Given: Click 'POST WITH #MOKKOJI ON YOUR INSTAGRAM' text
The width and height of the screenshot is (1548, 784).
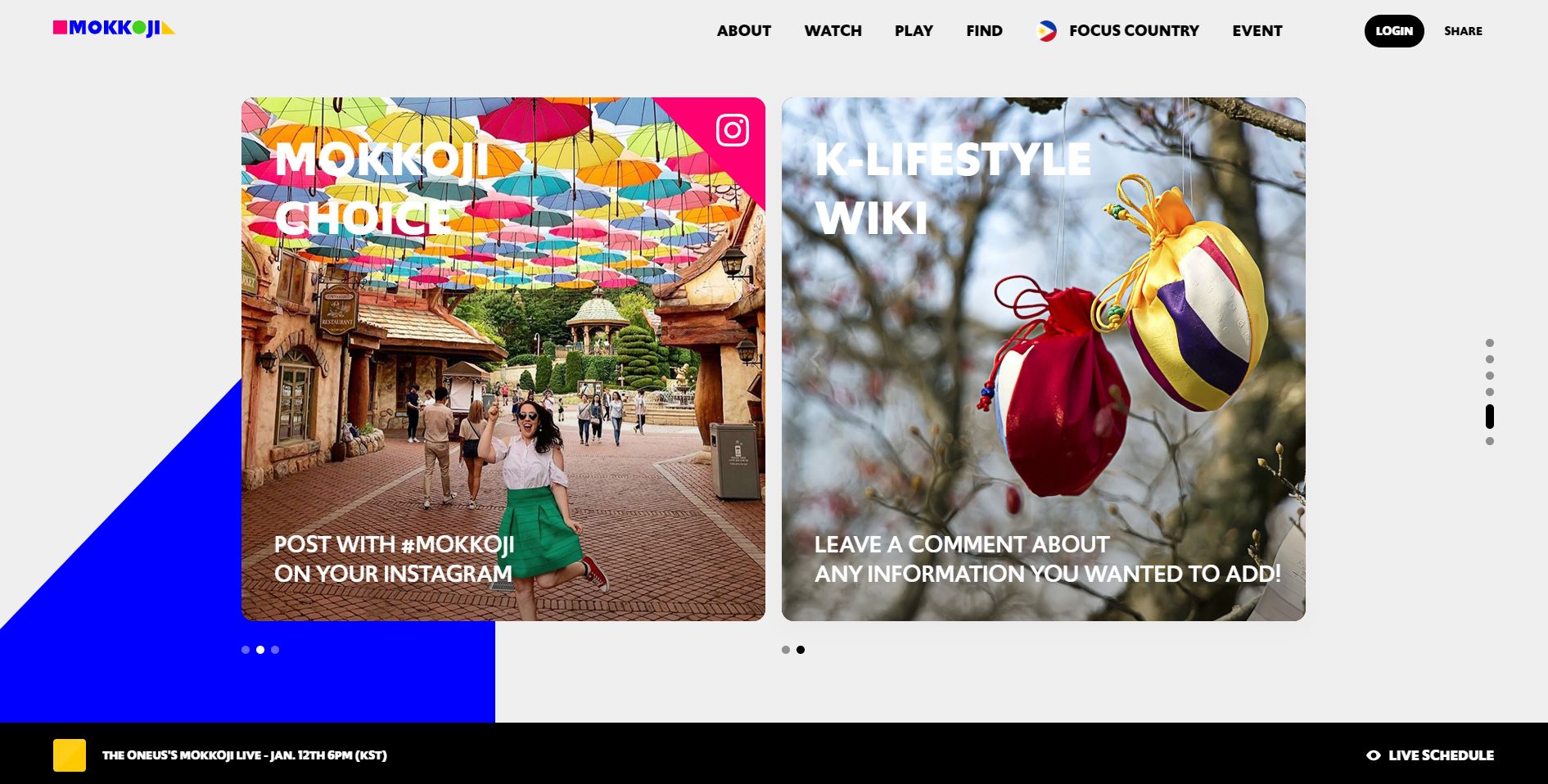Looking at the screenshot, I should coord(394,559).
